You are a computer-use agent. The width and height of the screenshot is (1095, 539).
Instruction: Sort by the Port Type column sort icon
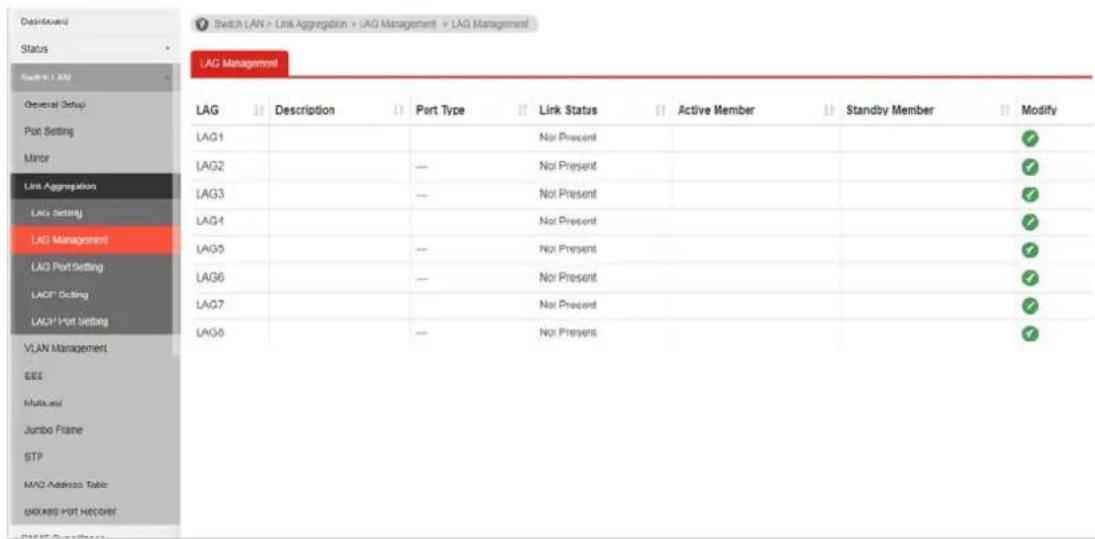[522, 110]
